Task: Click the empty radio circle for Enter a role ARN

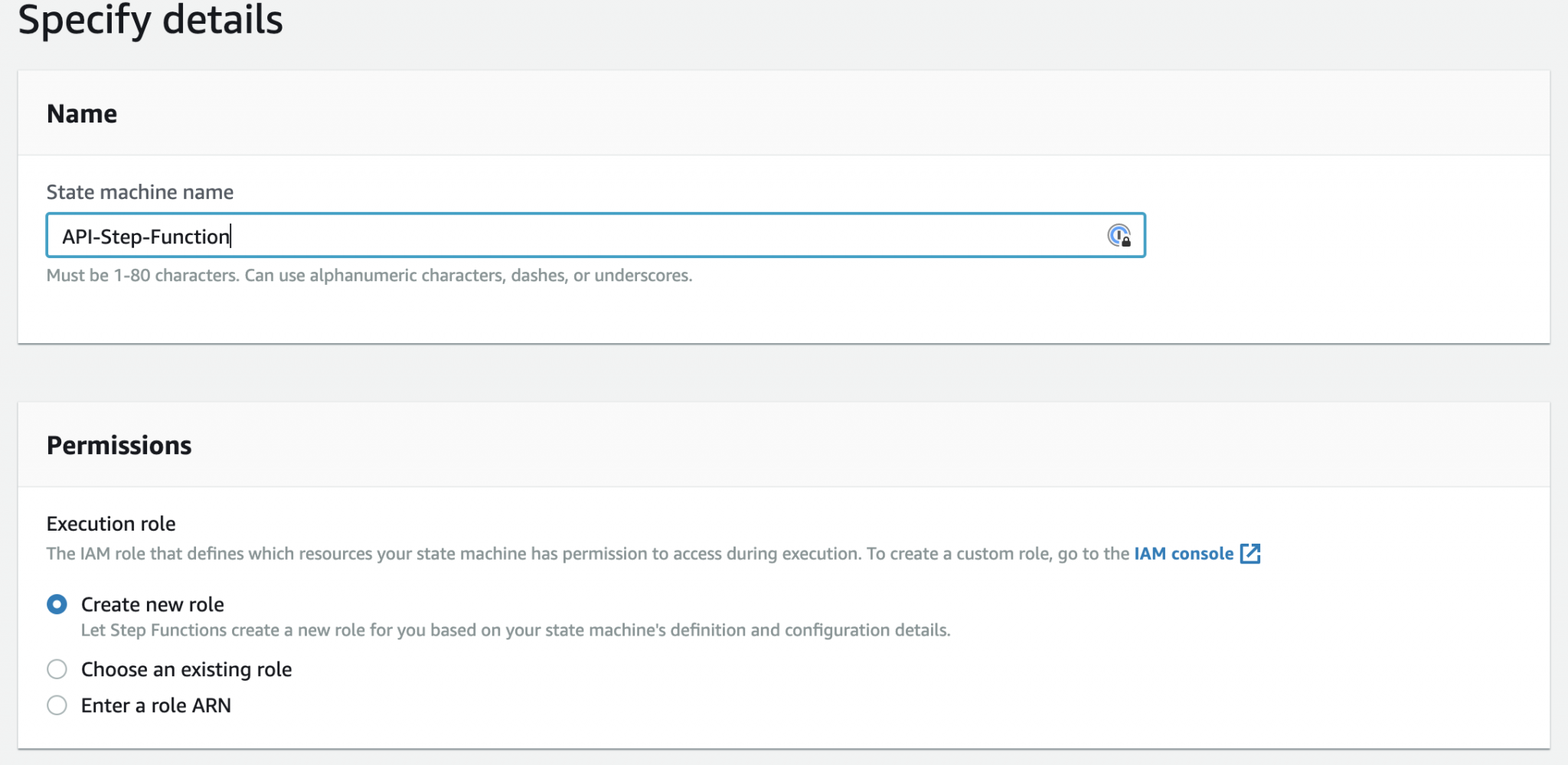Action: (56, 705)
